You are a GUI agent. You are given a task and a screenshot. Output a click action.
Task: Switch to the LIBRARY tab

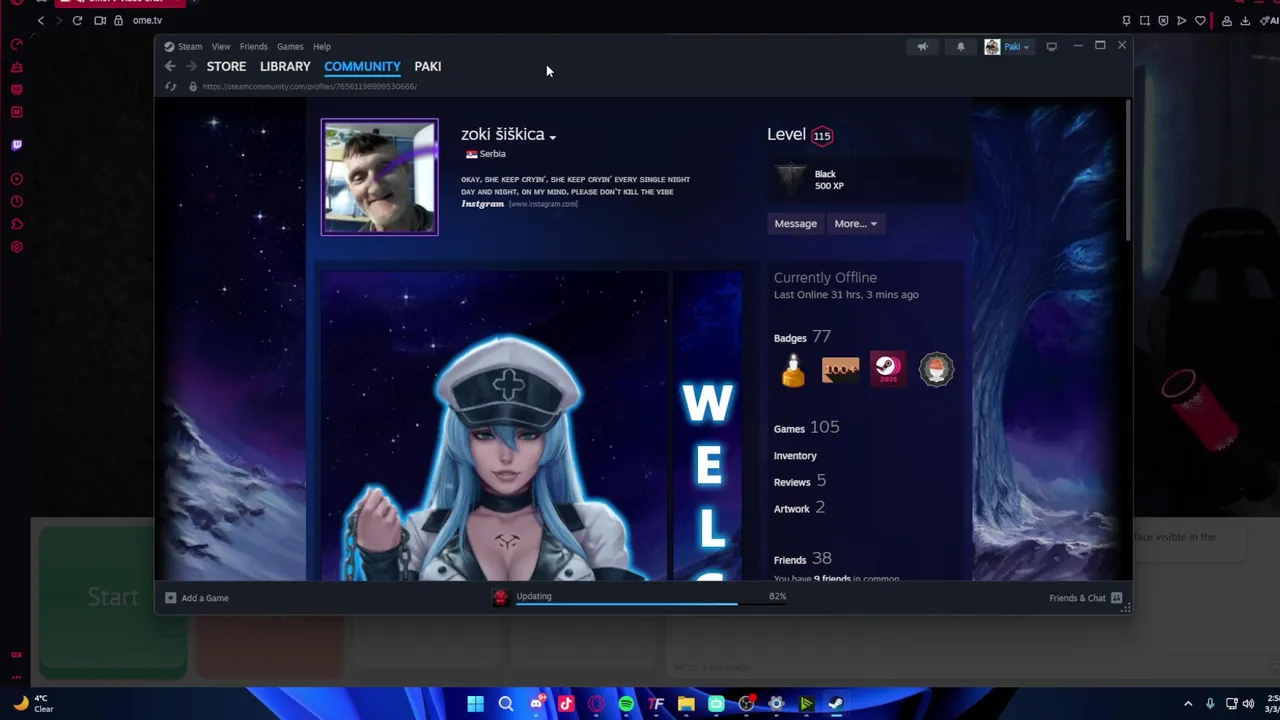[285, 66]
